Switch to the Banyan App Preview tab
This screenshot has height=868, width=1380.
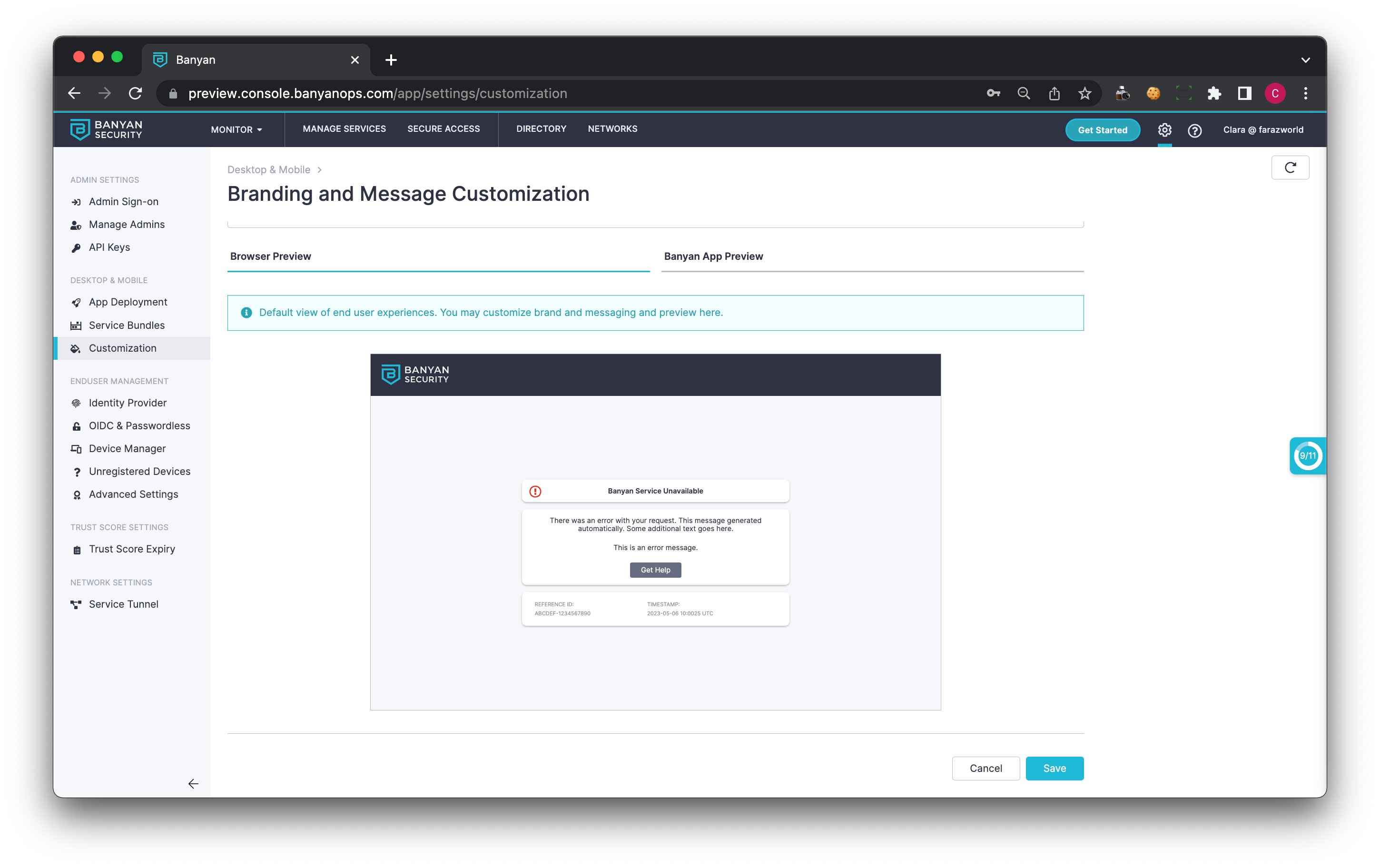tap(713, 256)
